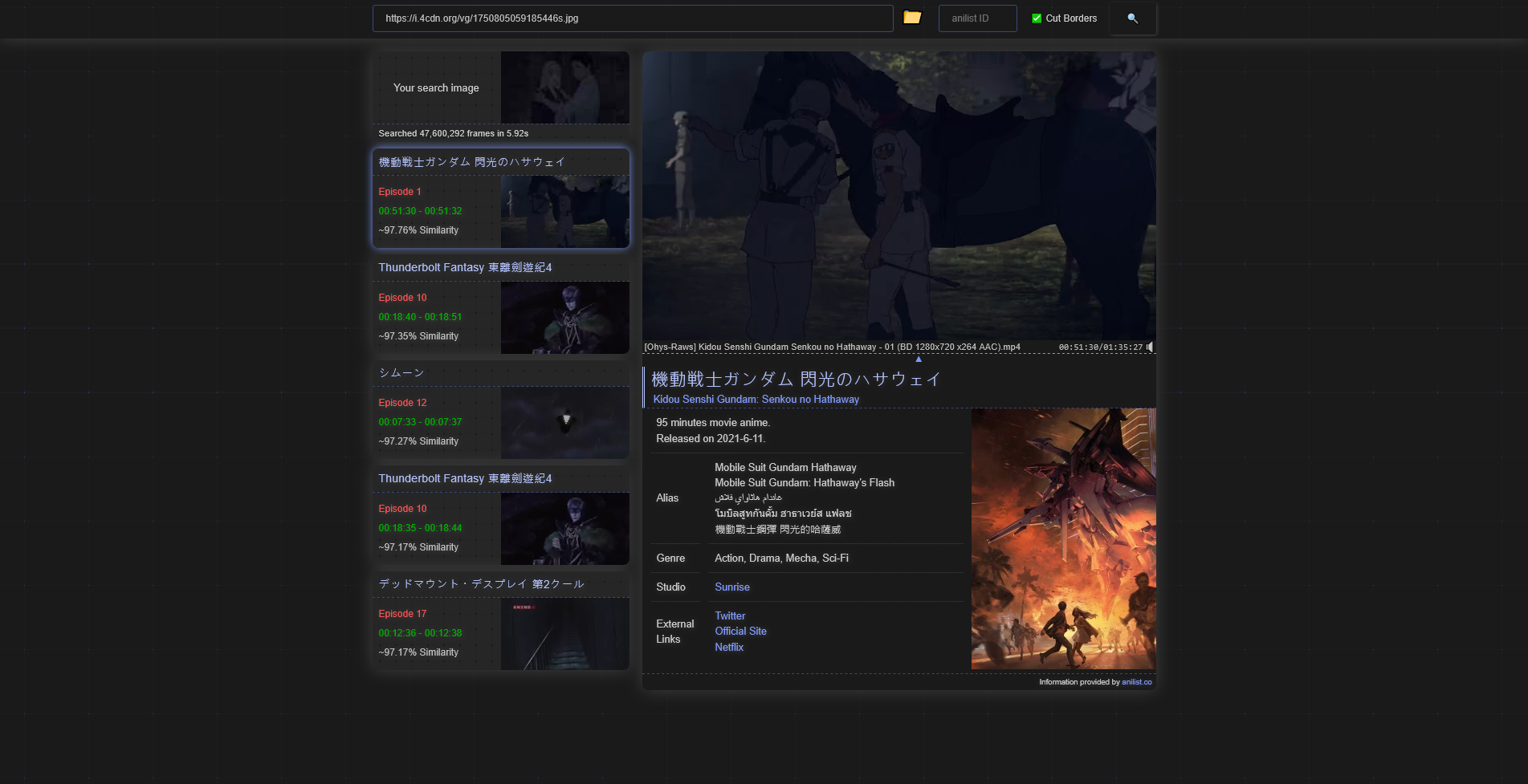The width and height of the screenshot is (1528, 784).
Task: Open the Official Site link
Action: [740, 632]
